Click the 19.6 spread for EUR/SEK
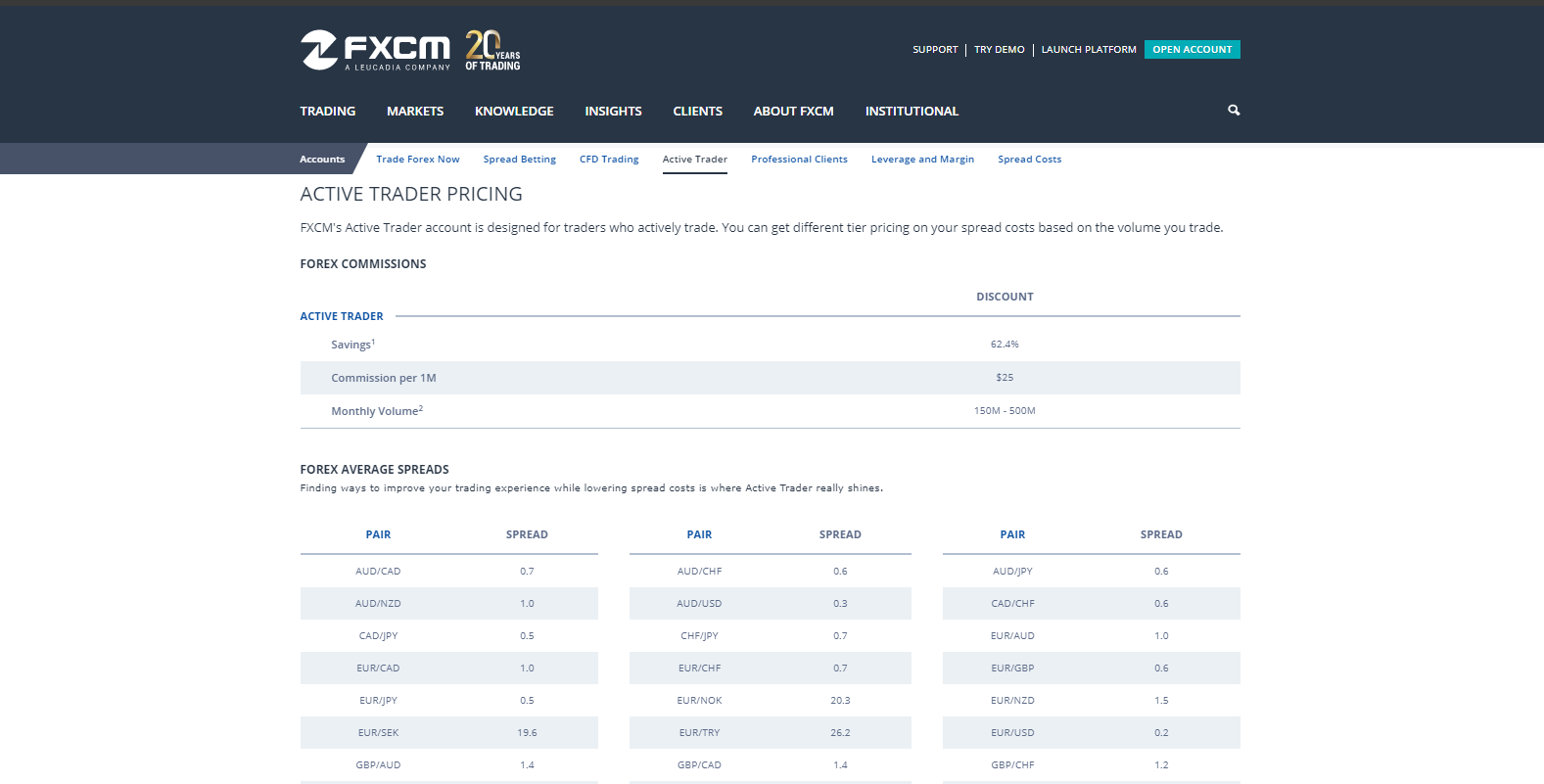This screenshot has width=1544, height=784. [x=527, y=733]
